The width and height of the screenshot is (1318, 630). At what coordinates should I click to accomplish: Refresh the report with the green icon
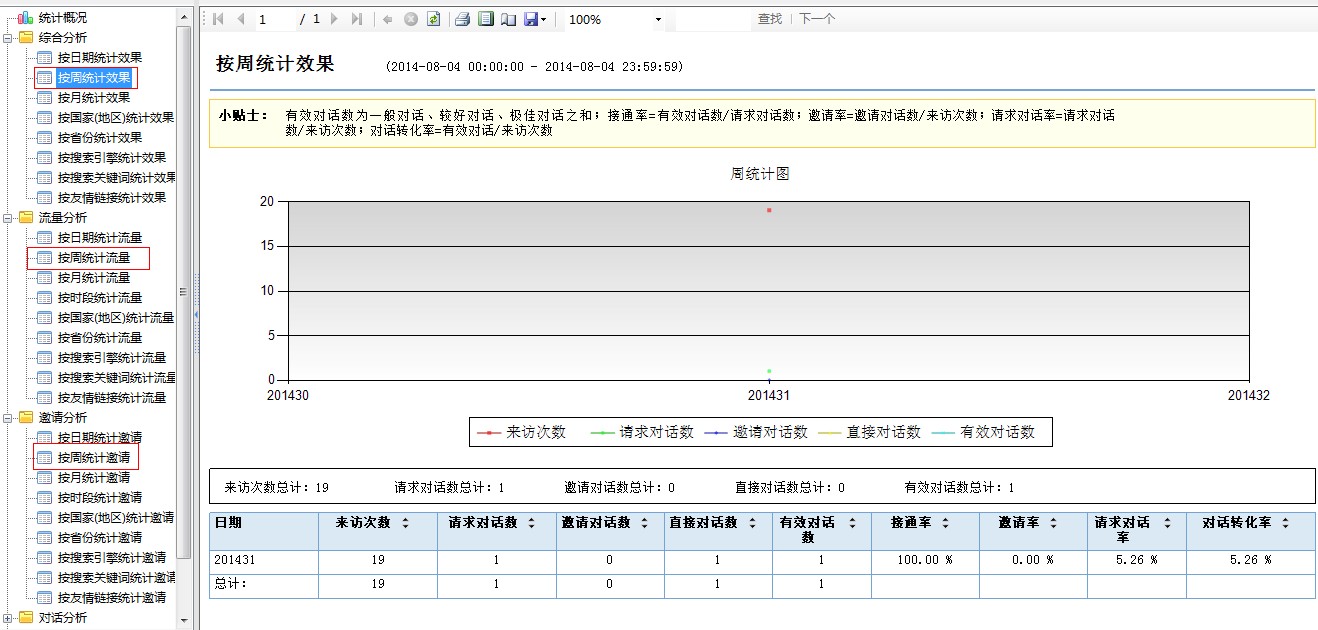pos(433,19)
